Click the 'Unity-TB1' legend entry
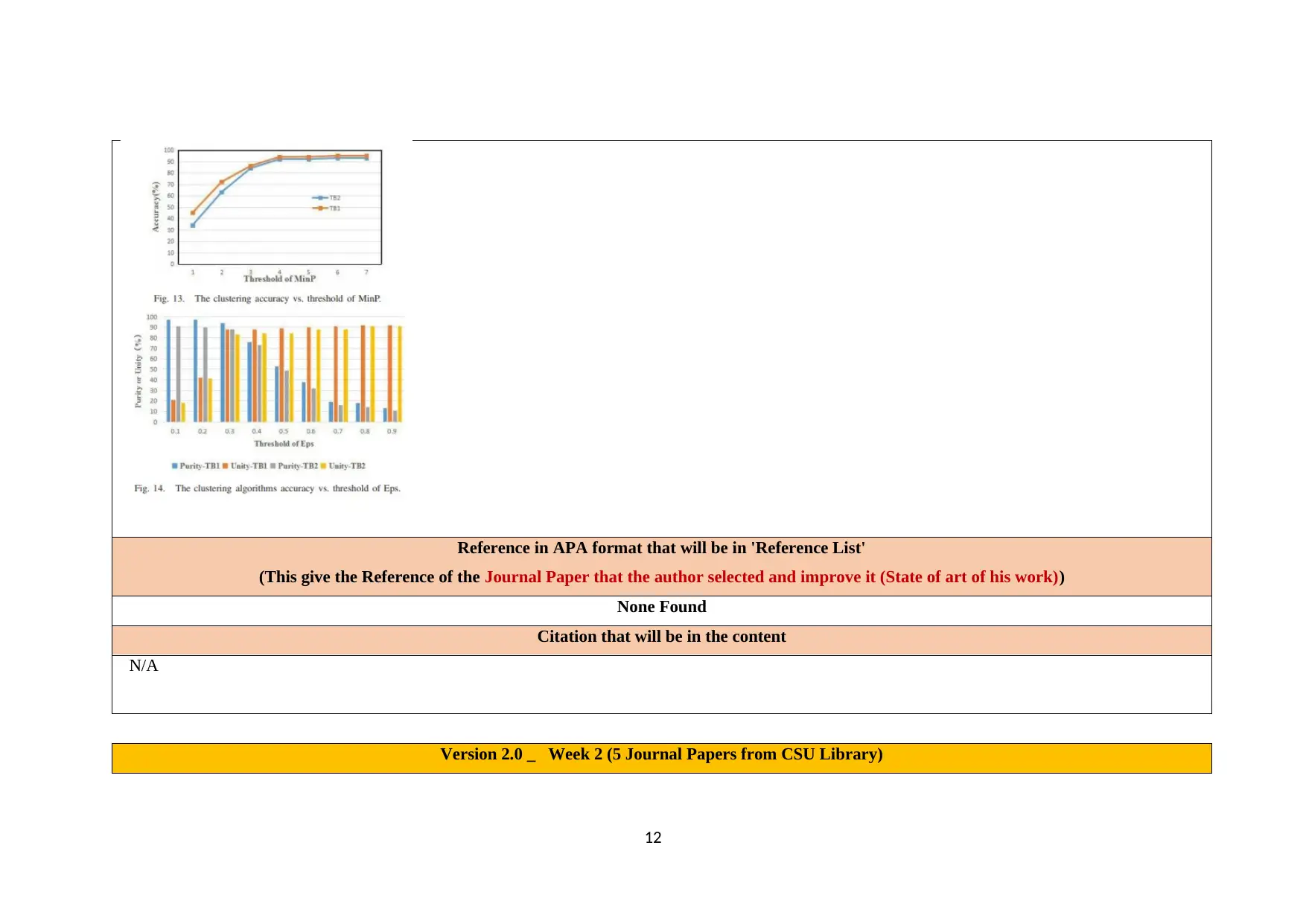 (x=245, y=466)
